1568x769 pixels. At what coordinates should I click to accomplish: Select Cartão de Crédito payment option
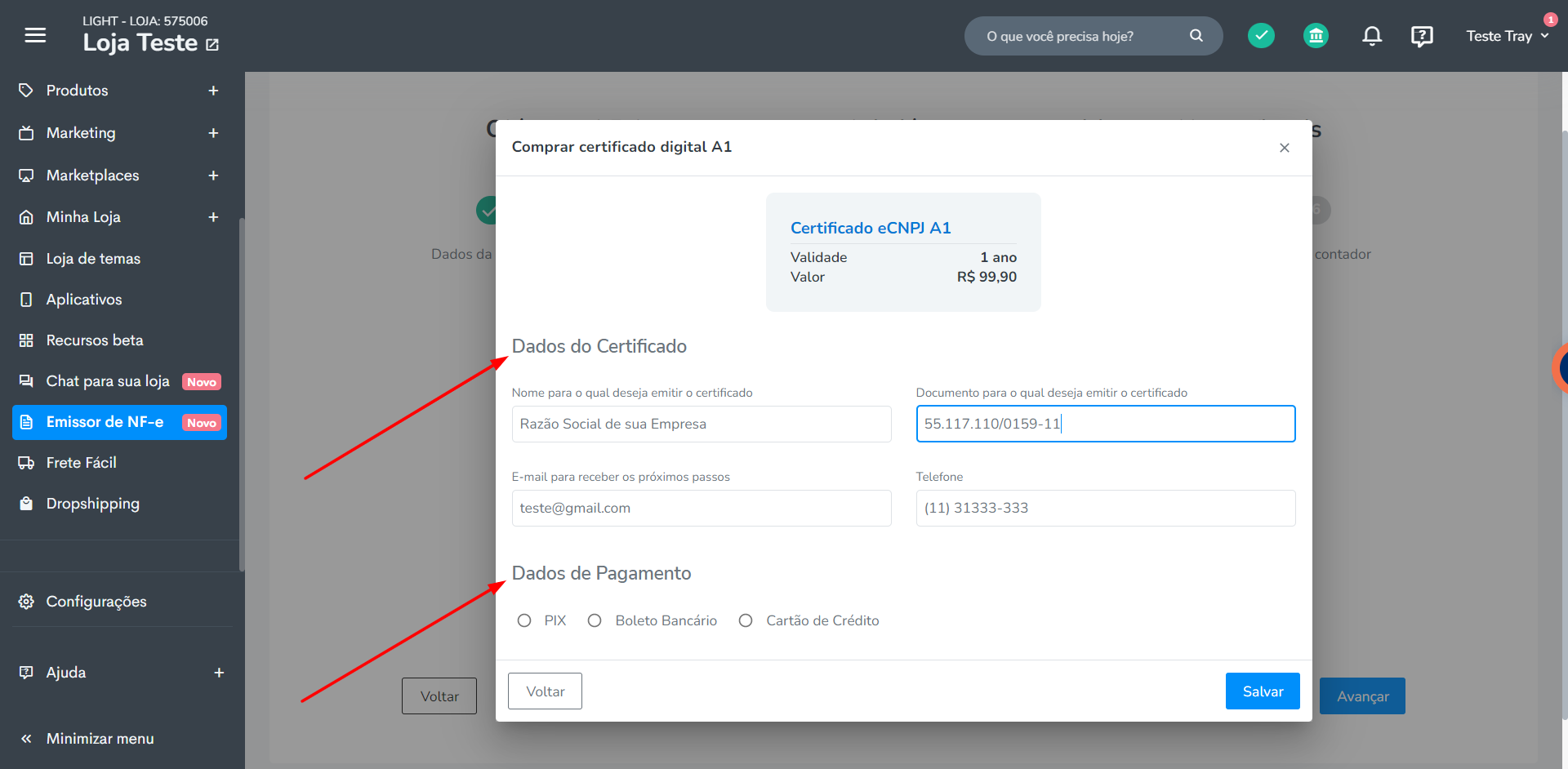click(x=746, y=620)
